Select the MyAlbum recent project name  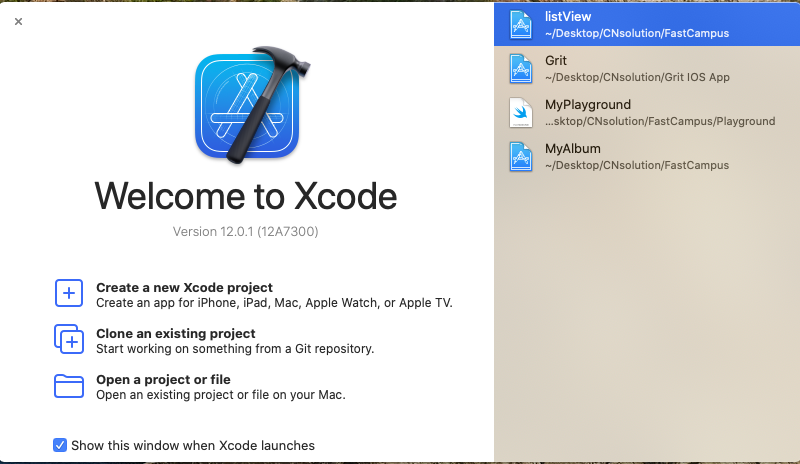(x=572, y=149)
